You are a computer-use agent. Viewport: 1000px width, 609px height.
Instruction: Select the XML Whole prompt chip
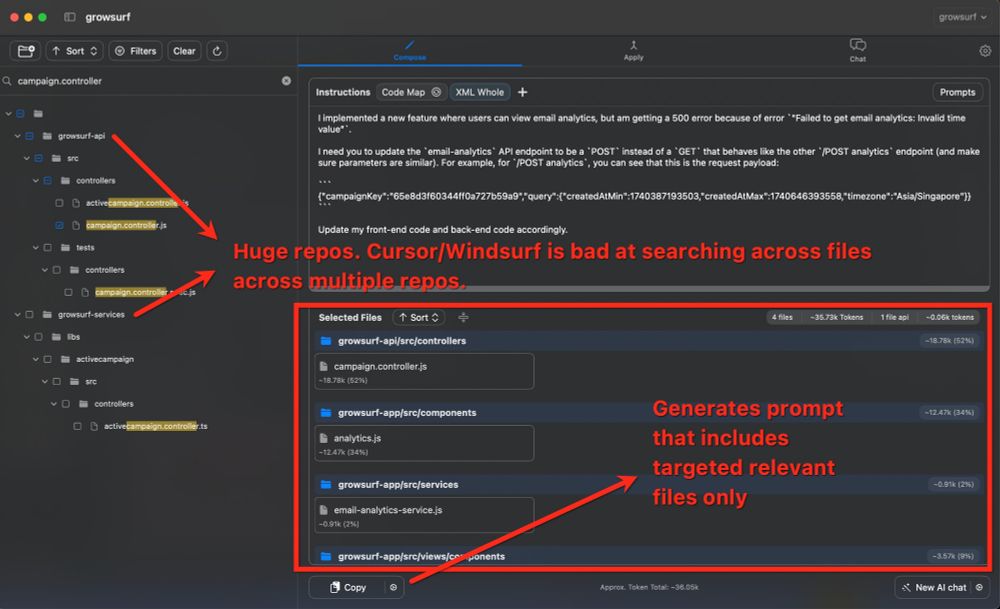click(x=480, y=92)
